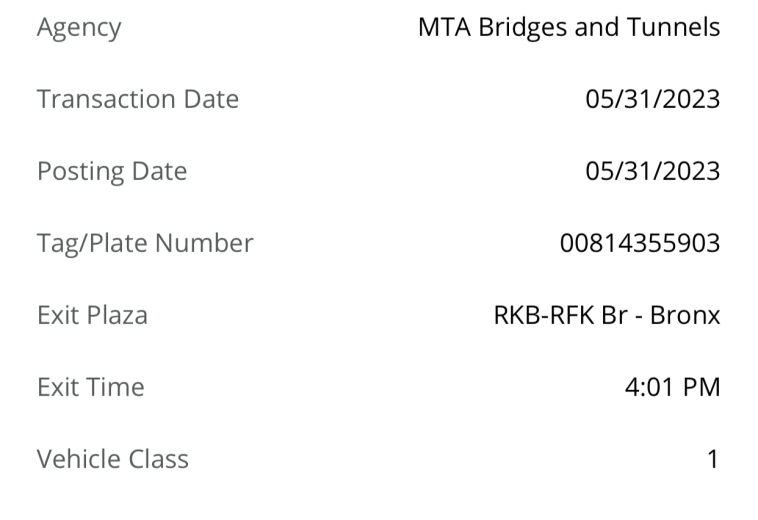Click the Transaction Date label
Screen dimensions: 758x520
[x=138, y=99]
